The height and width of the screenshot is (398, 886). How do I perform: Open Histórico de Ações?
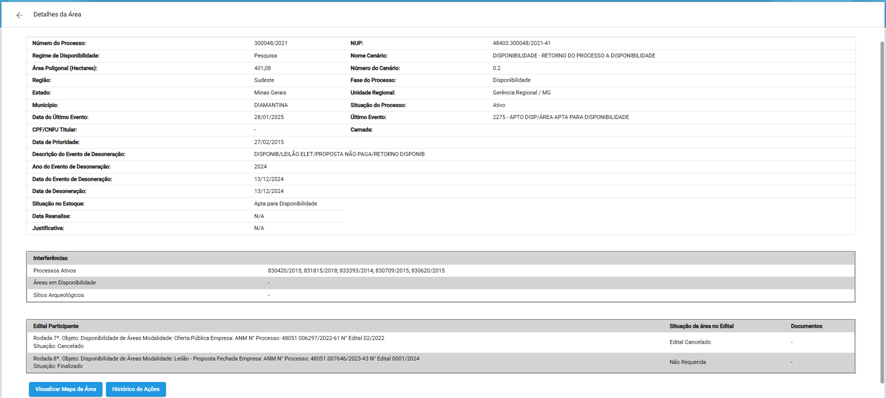[136, 390]
